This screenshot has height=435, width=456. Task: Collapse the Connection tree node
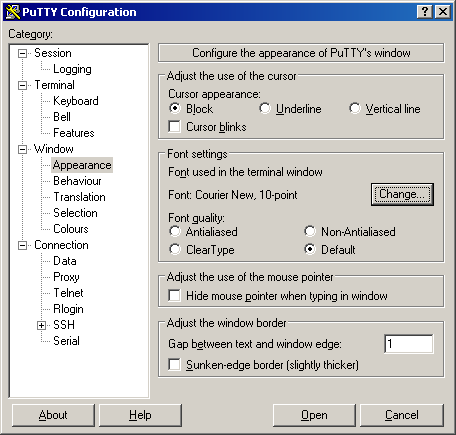pos(22,245)
